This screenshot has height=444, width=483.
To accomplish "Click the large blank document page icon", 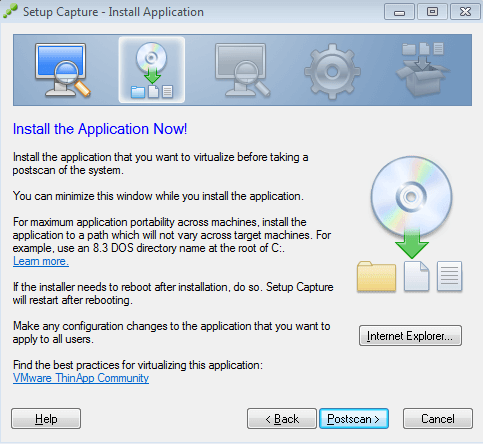I will [x=416, y=276].
